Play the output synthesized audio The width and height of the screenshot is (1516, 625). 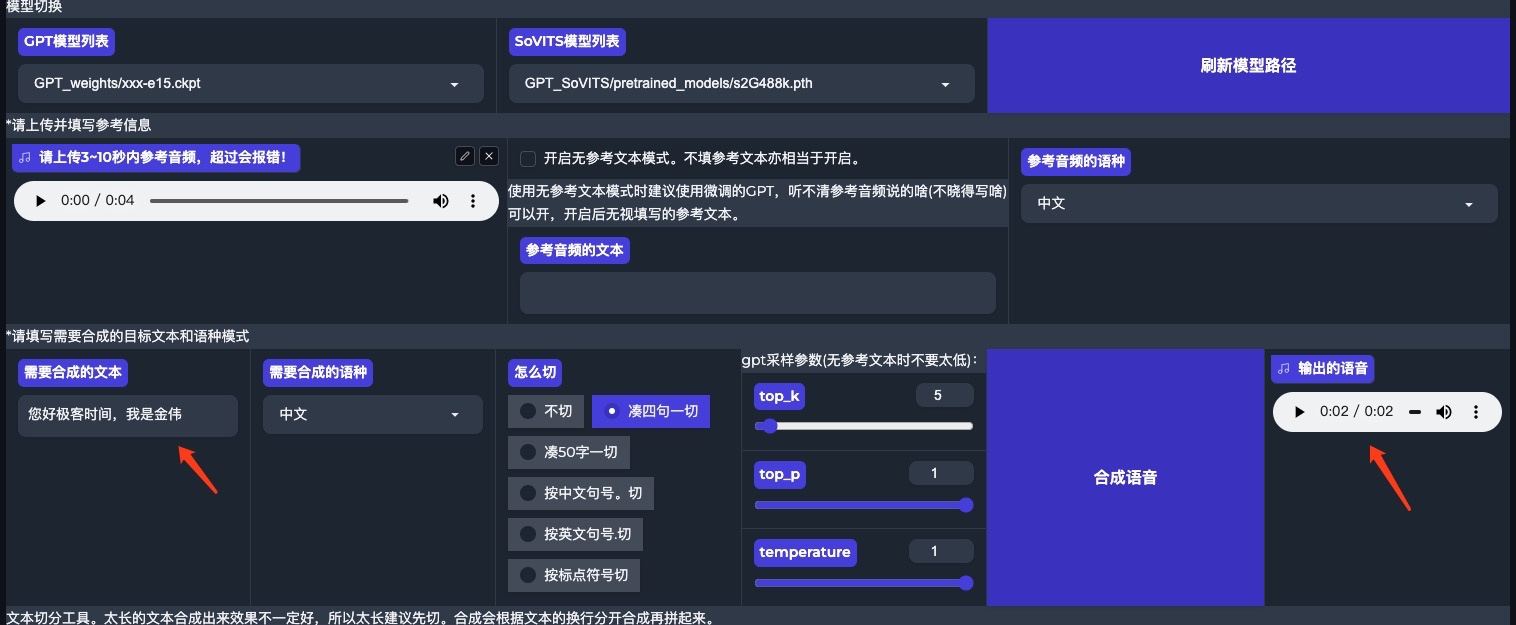tap(1299, 412)
